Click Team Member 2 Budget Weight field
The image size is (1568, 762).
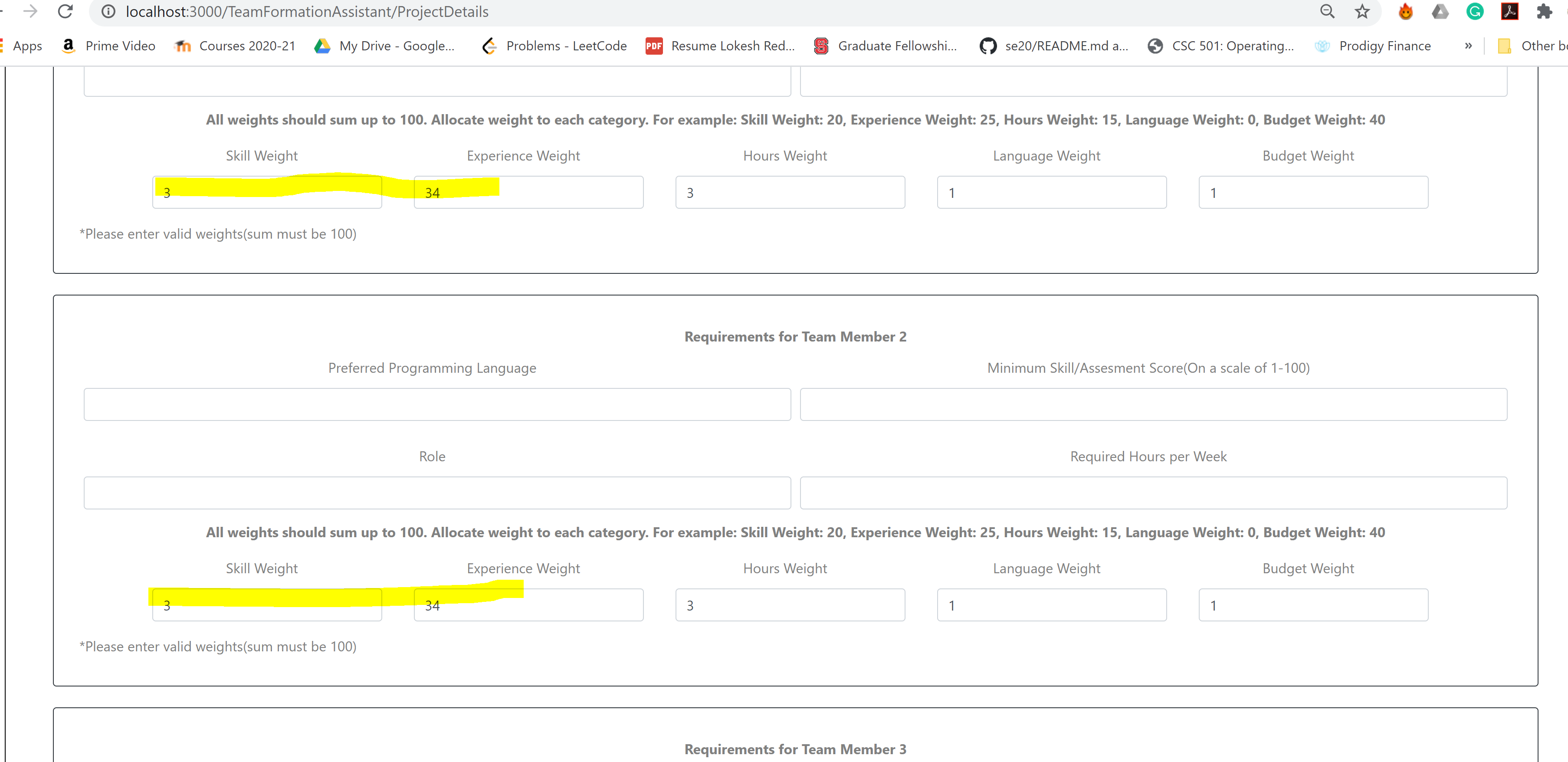(x=1313, y=605)
